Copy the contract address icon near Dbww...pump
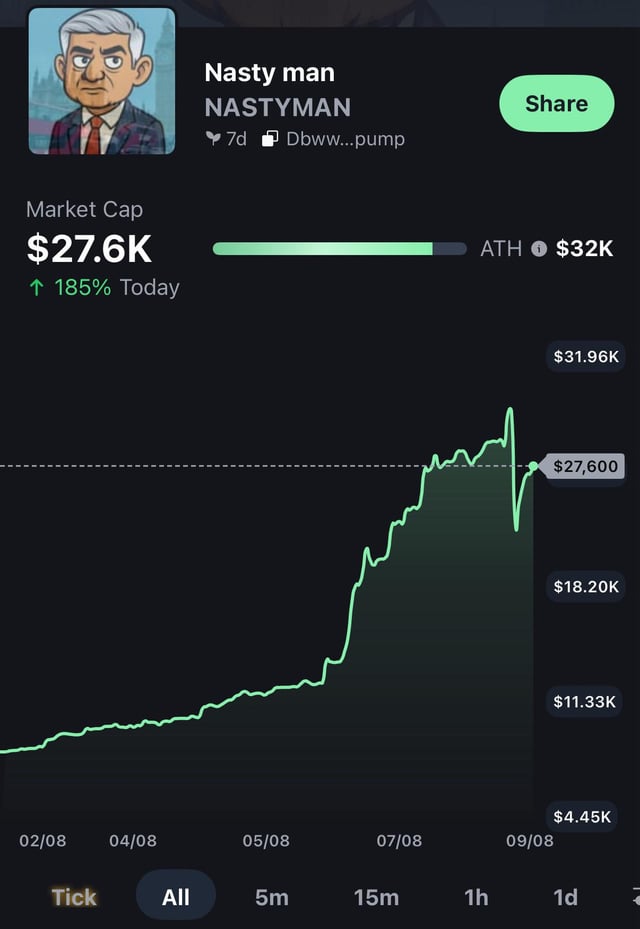 point(270,139)
